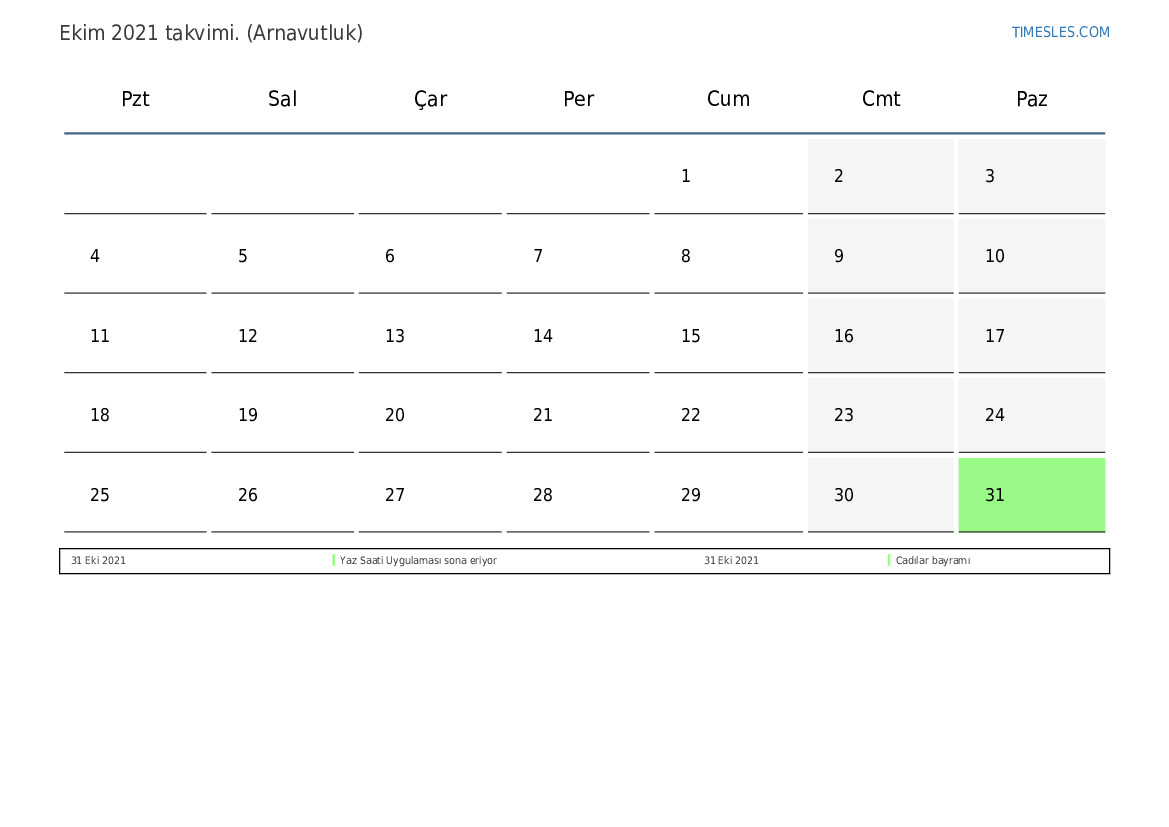
Task: Click the Ekim 2021 takvimi title
Action: pyautogui.click(x=211, y=33)
